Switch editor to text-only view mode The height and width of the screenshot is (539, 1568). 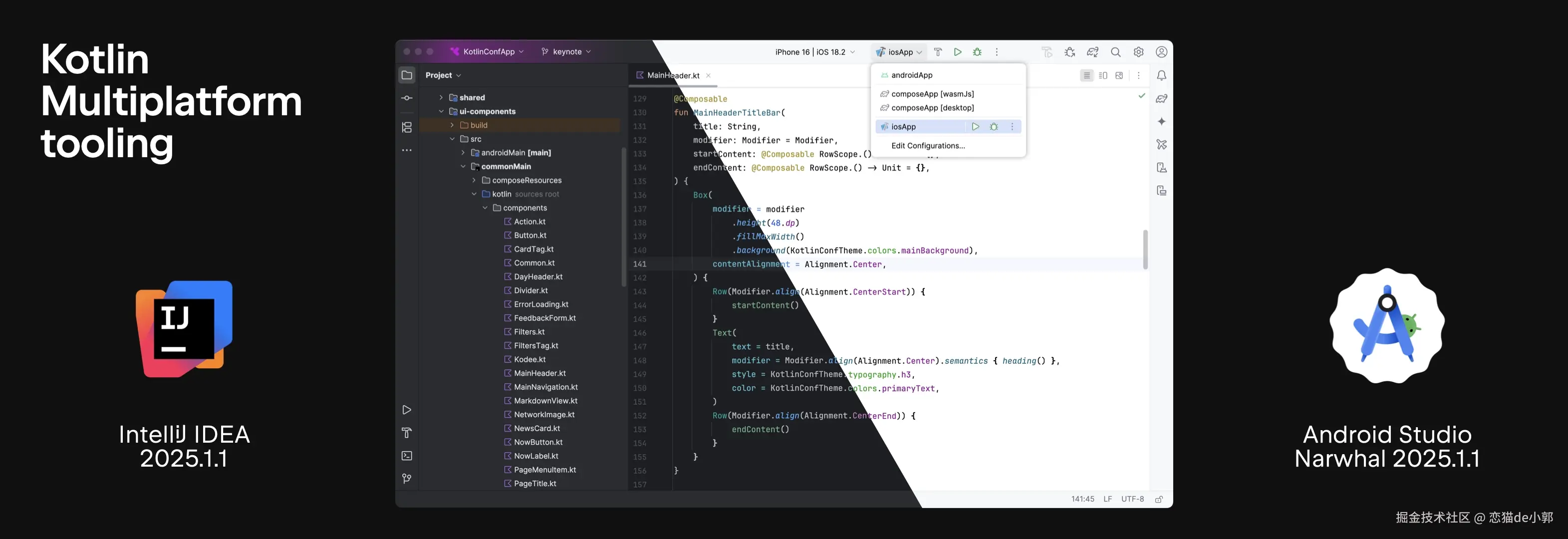pos(1086,75)
